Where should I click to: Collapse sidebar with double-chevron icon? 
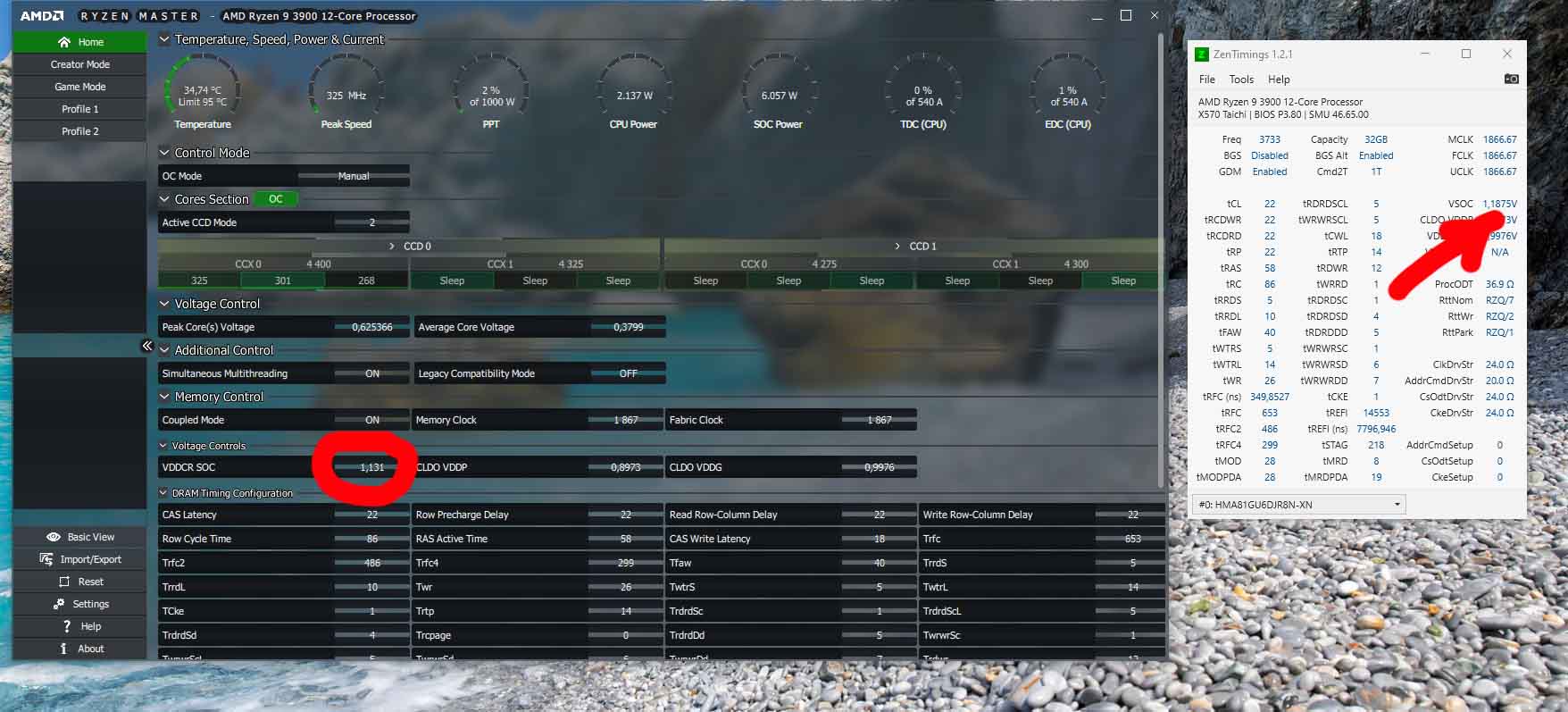147,346
